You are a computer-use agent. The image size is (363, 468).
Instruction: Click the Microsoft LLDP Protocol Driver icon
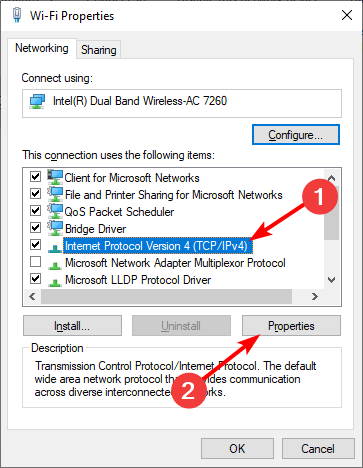(x=55, y=282)
